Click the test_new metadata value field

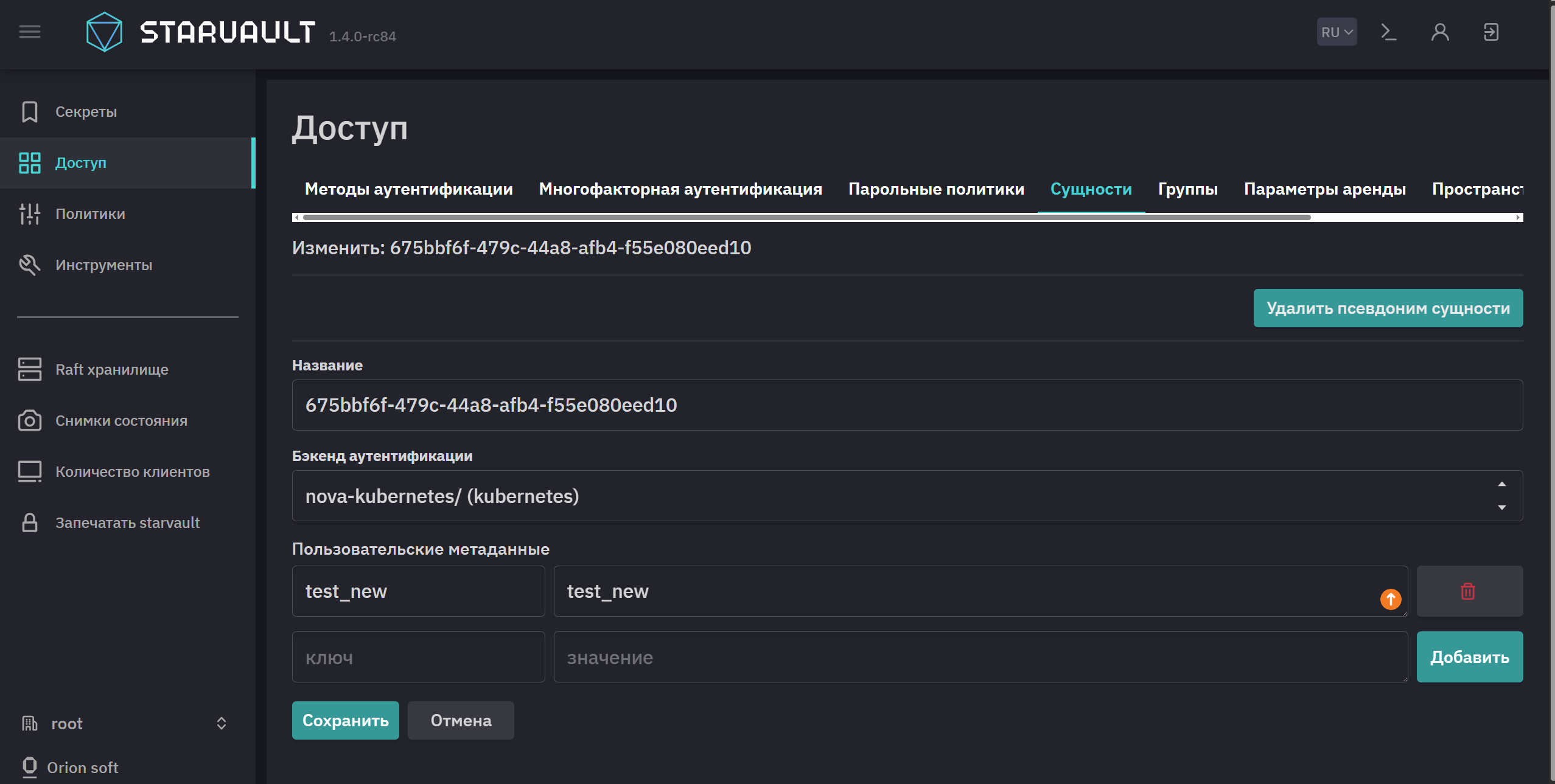[x=980, y=591]
